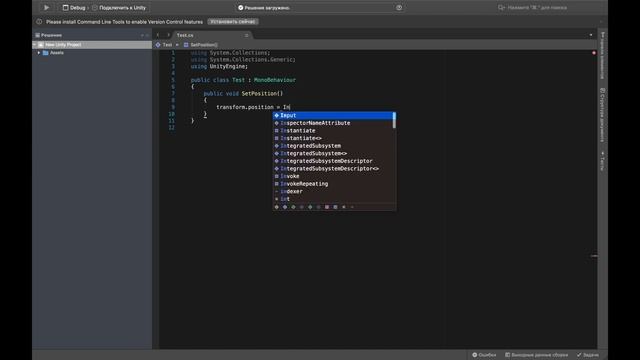640x360 pixels.
Task: Choose IntegratedSubsystemDescriptor completion
Action: pos(333,161)
